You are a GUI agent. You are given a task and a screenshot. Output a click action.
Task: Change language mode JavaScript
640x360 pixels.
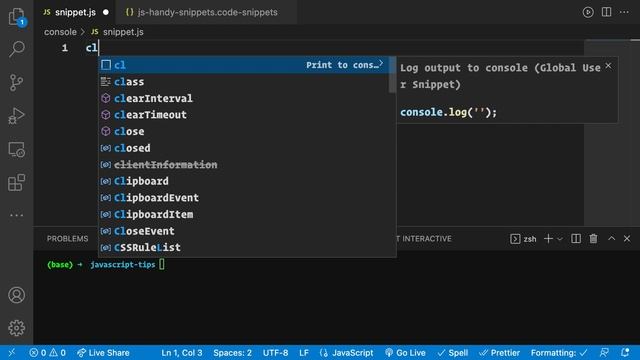[347, 353]
